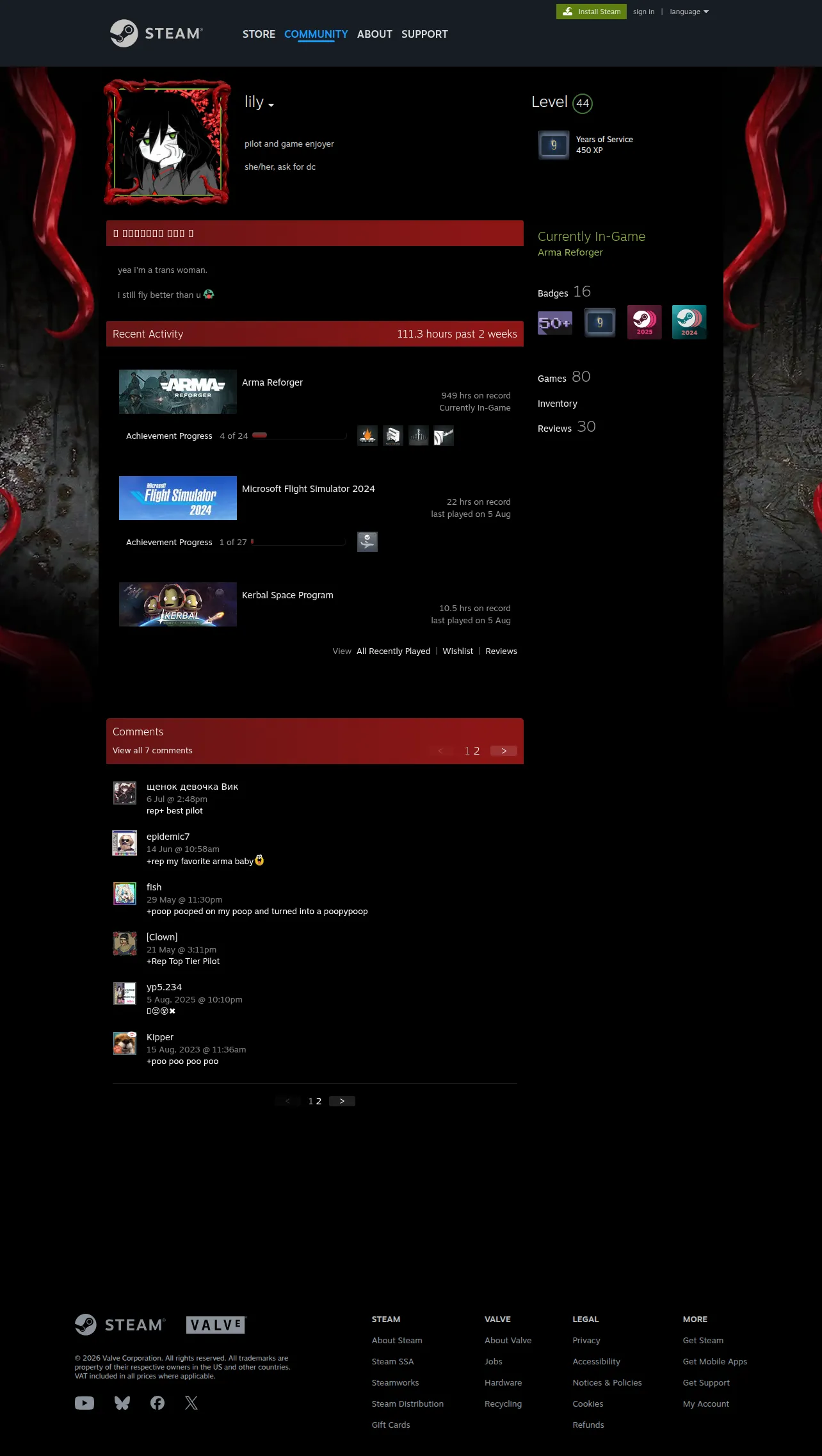Open the Gift Cards footer link
Image resolution: width=822 pixels, height=1456 pixels.
click(x=391, y=1425)
